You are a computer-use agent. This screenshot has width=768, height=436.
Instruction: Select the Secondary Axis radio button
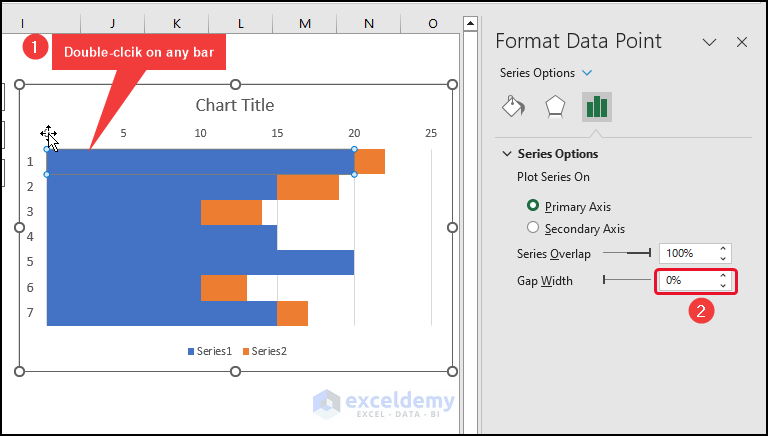point(533,228)
